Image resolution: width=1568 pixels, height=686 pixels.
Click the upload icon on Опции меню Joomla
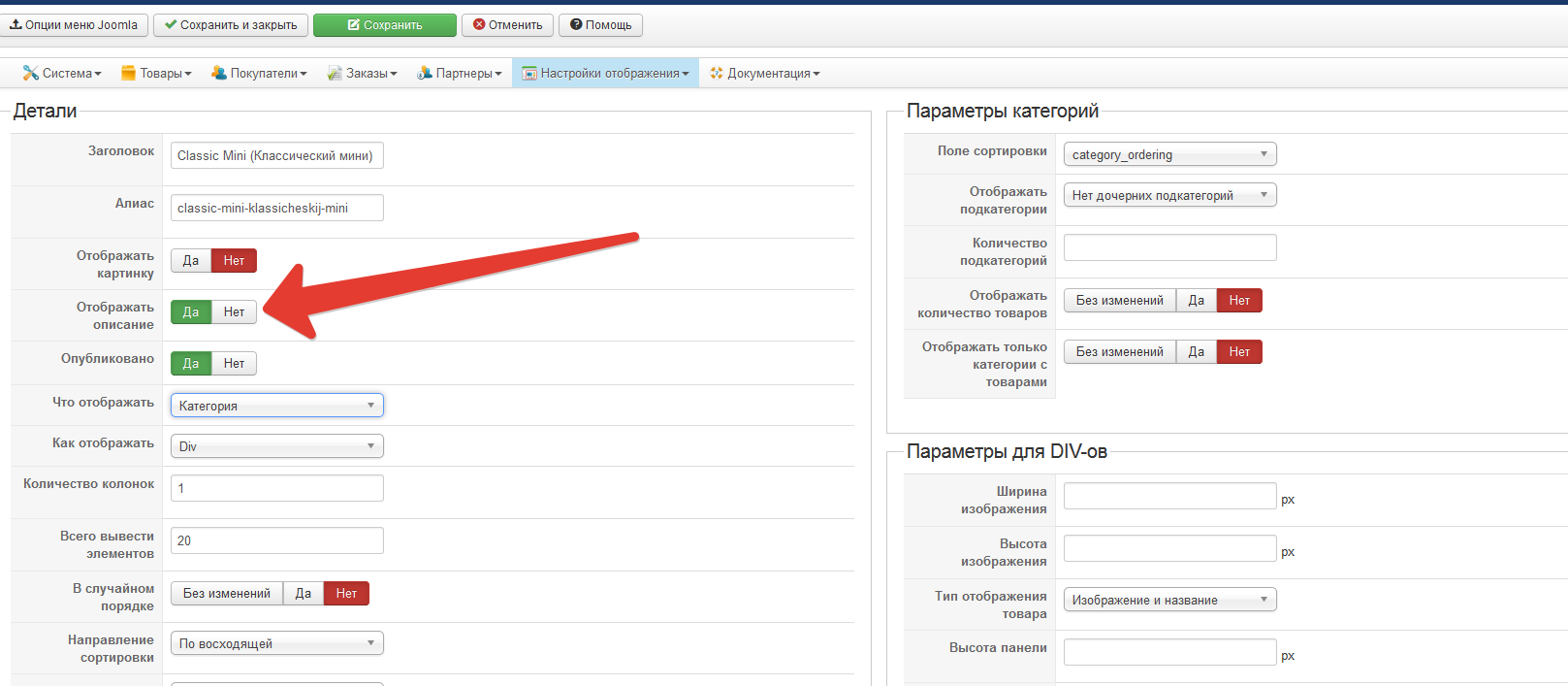point(16,24)
